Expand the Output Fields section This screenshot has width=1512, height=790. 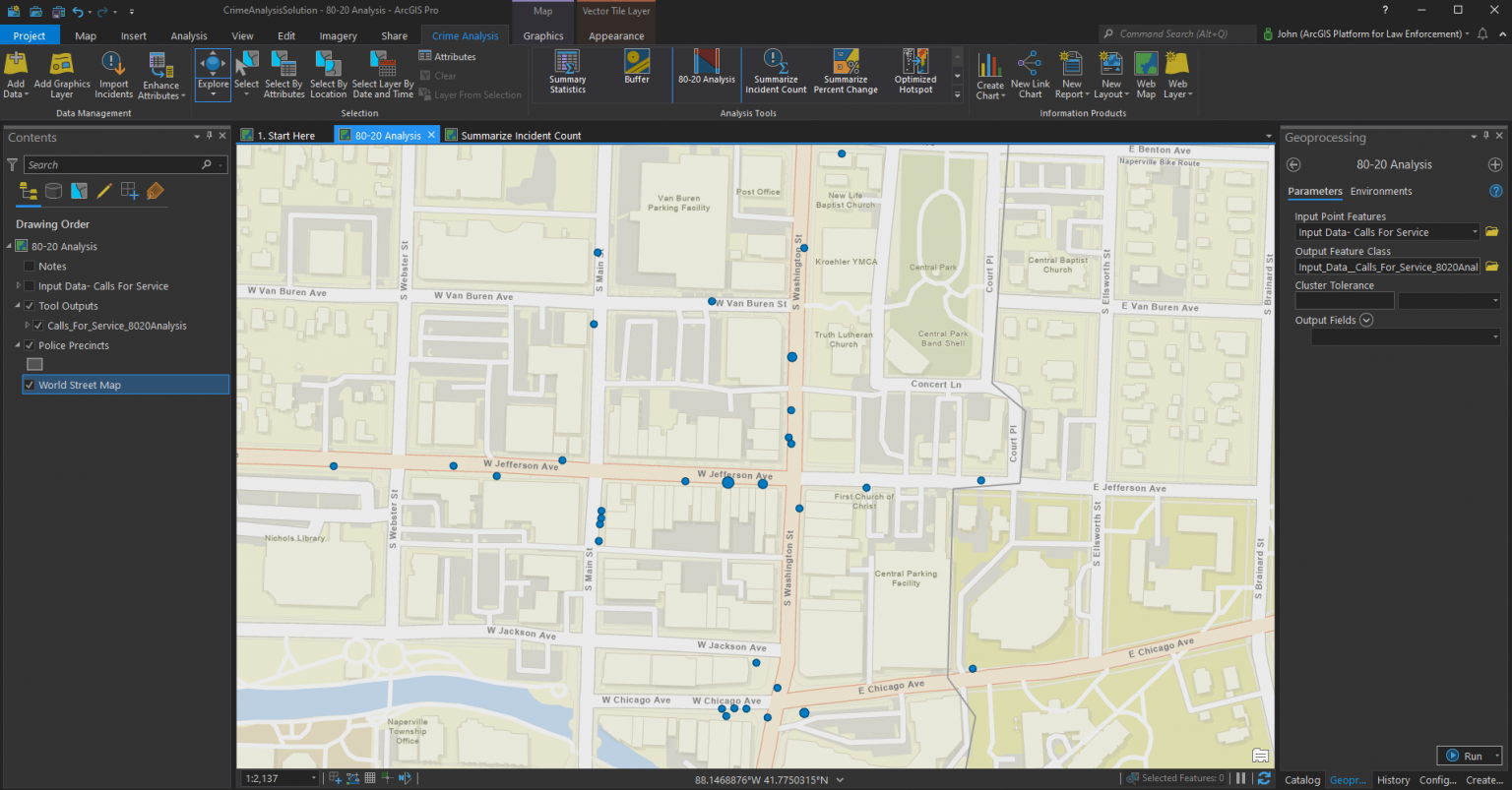(1365, 319)
